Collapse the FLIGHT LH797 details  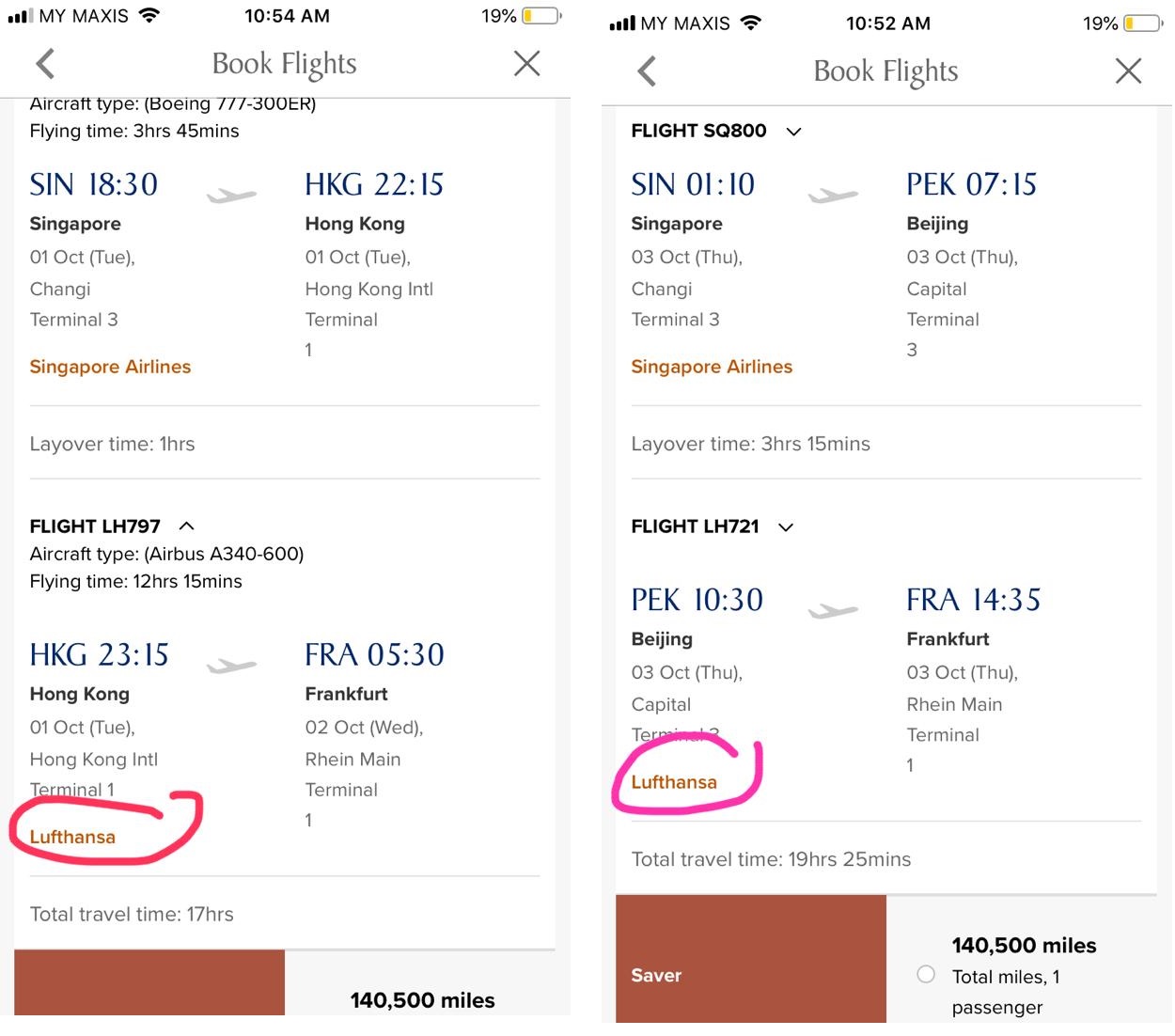[186, 526]
